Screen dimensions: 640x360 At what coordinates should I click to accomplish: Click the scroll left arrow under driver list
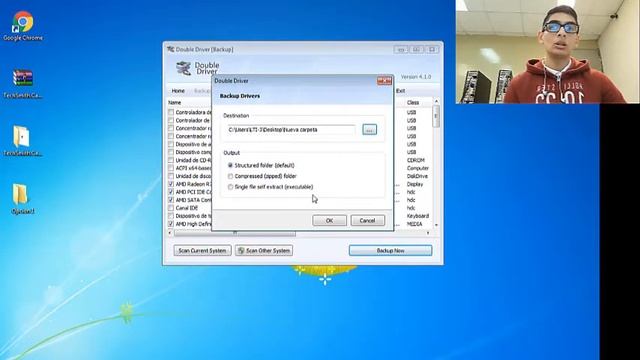[x=170, y=233]
